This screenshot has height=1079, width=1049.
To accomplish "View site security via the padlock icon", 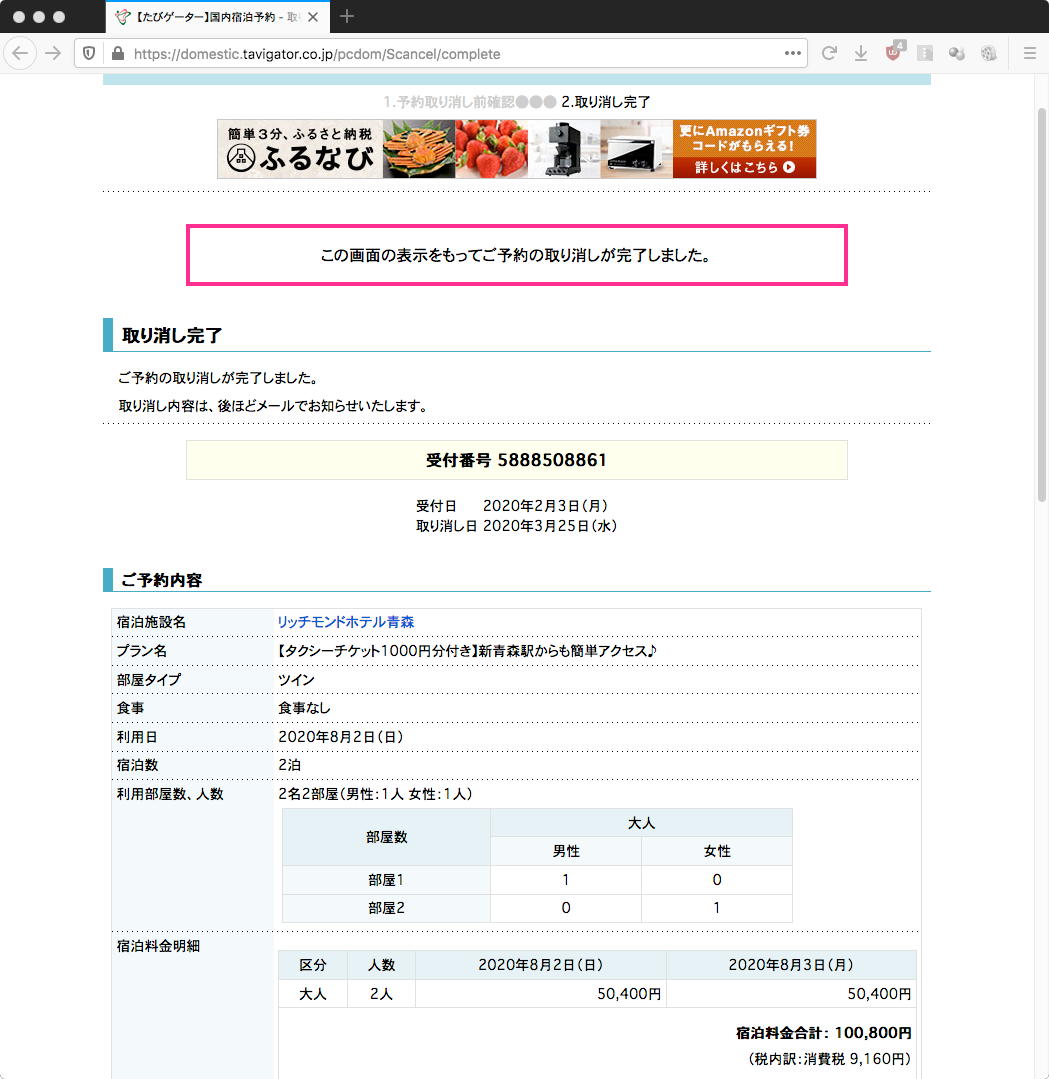I will click(118, 53).
